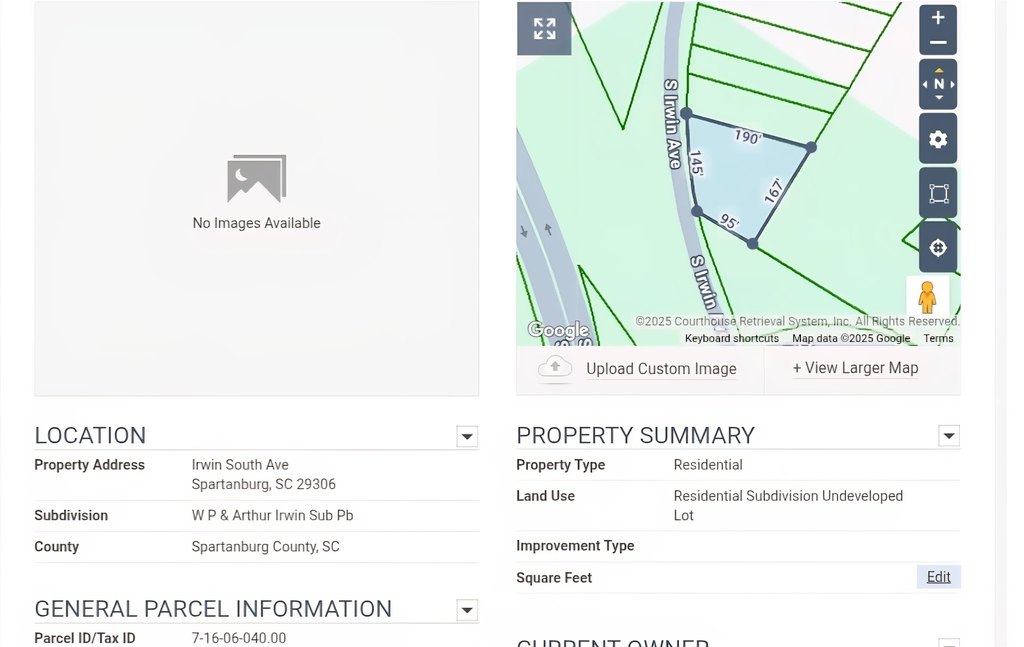The height and width of the screenshot is (647, 1024).
Task: Collapse the Location section
Action: tap(467, 436)
